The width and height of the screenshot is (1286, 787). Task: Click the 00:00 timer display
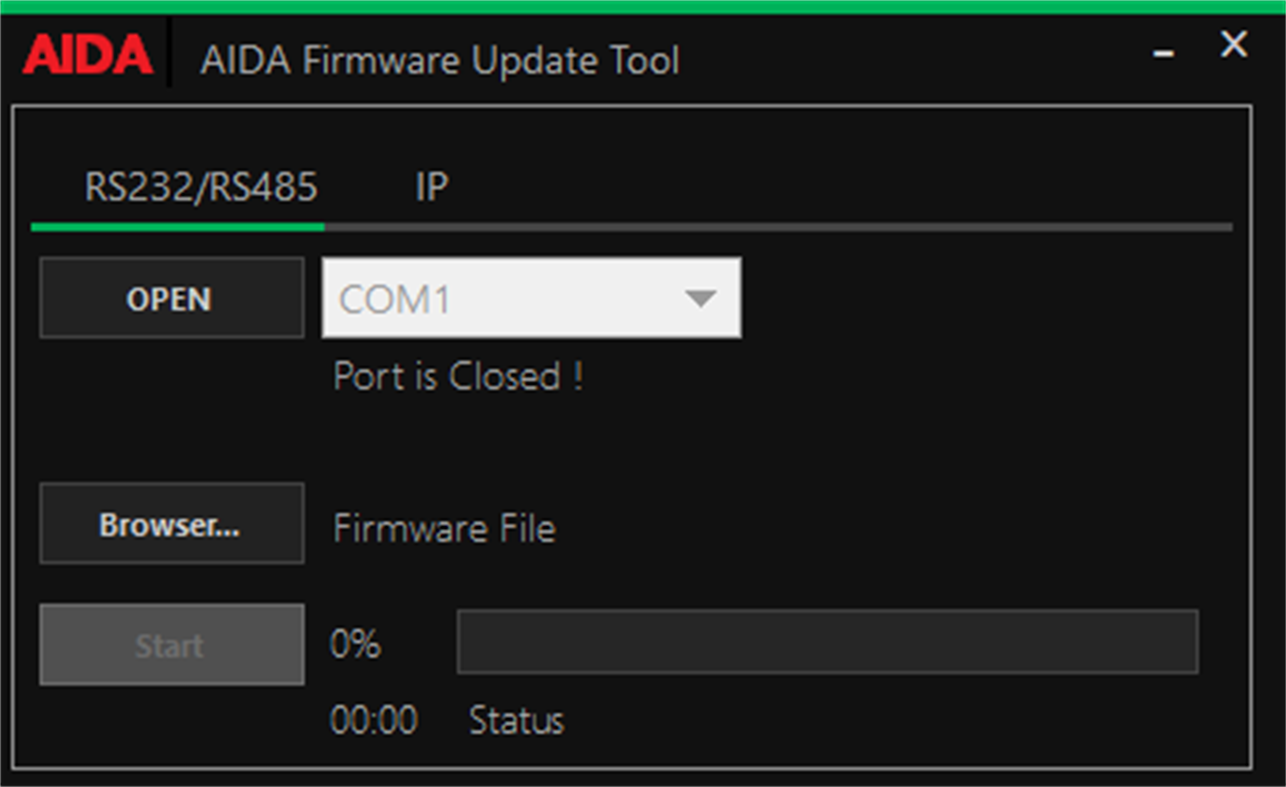coord(375,720)
